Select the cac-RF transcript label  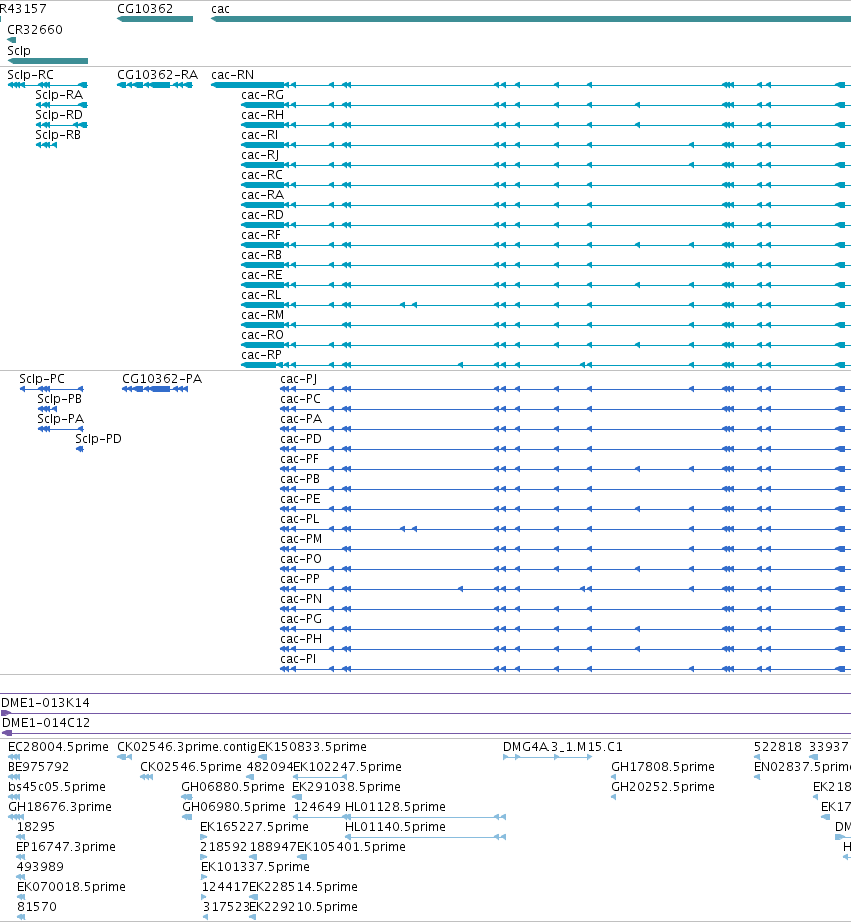tap(261, 235)
